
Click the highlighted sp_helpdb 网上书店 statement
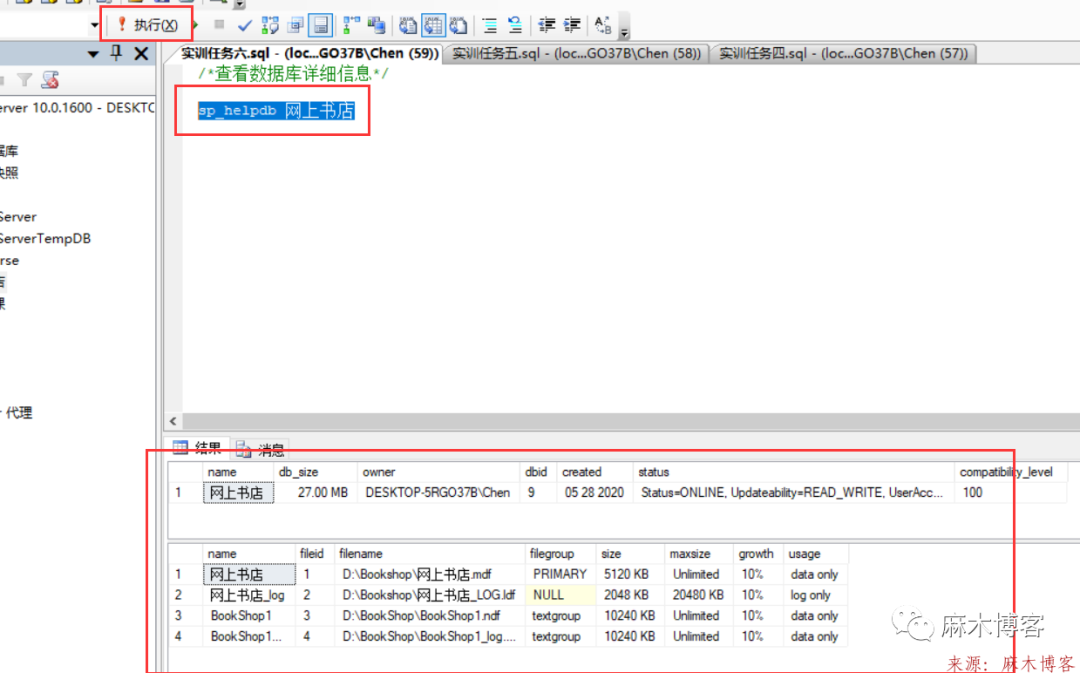276,110
